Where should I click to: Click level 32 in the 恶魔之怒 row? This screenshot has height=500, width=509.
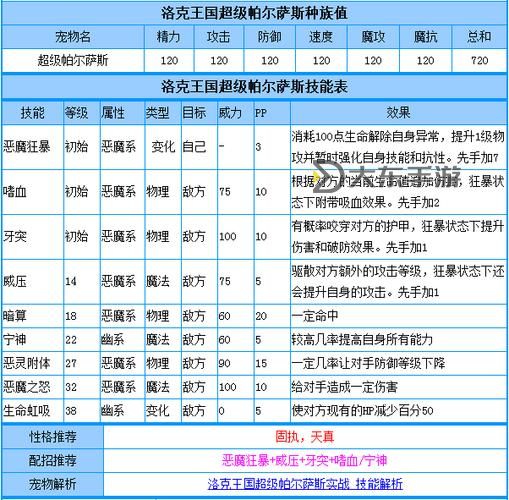(71, 387)
